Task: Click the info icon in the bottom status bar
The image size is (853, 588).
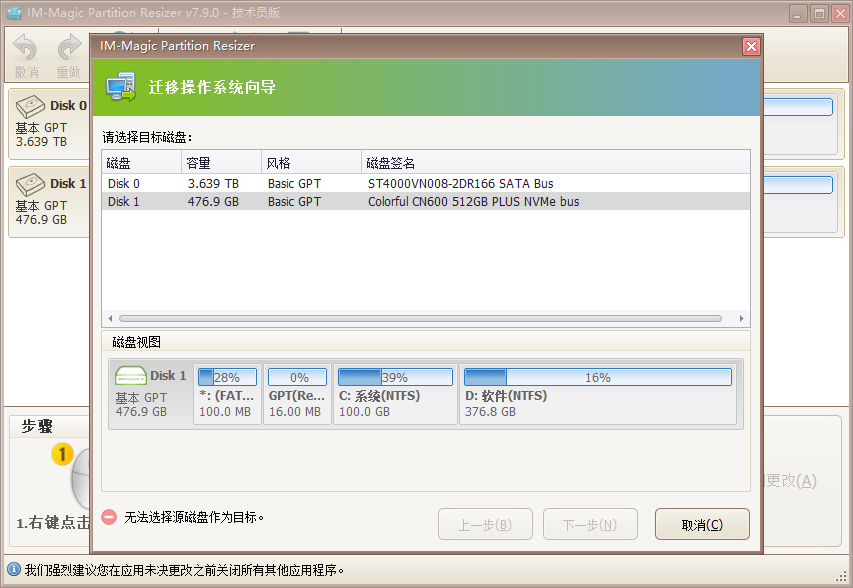Action: tap(10, 570)
